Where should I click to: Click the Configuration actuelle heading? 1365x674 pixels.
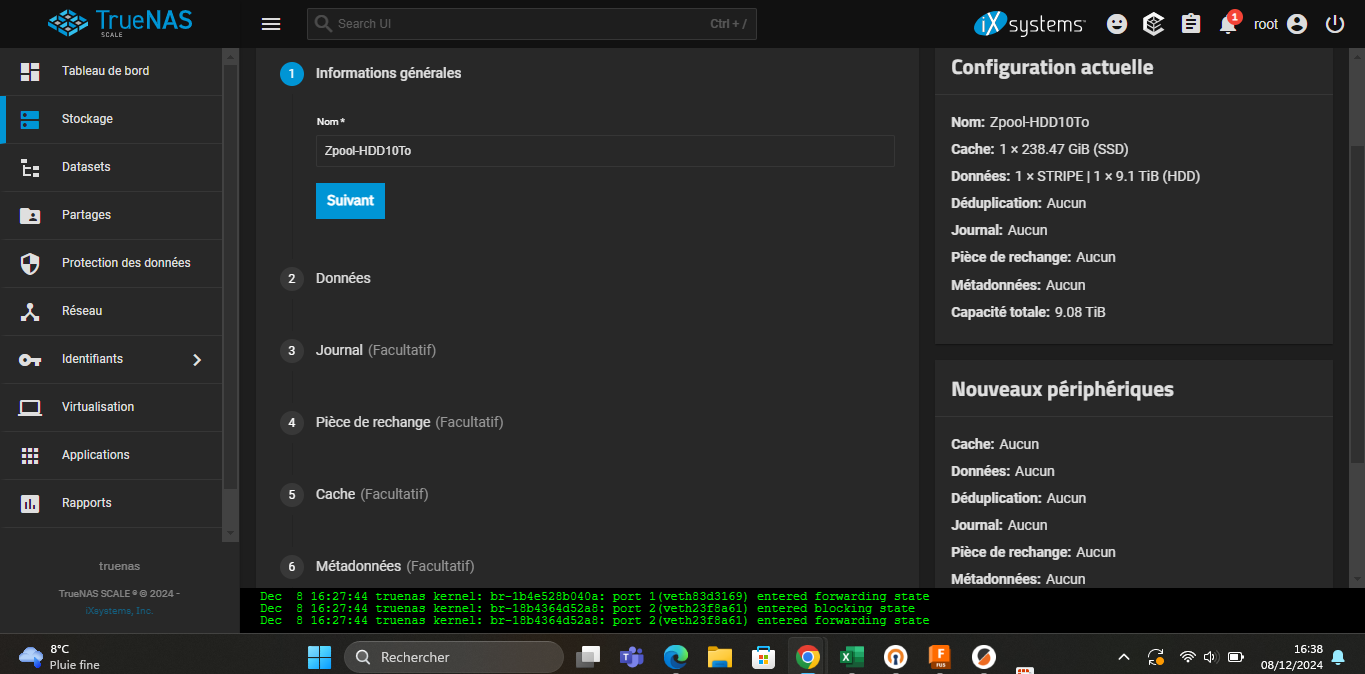(1052, 67)
